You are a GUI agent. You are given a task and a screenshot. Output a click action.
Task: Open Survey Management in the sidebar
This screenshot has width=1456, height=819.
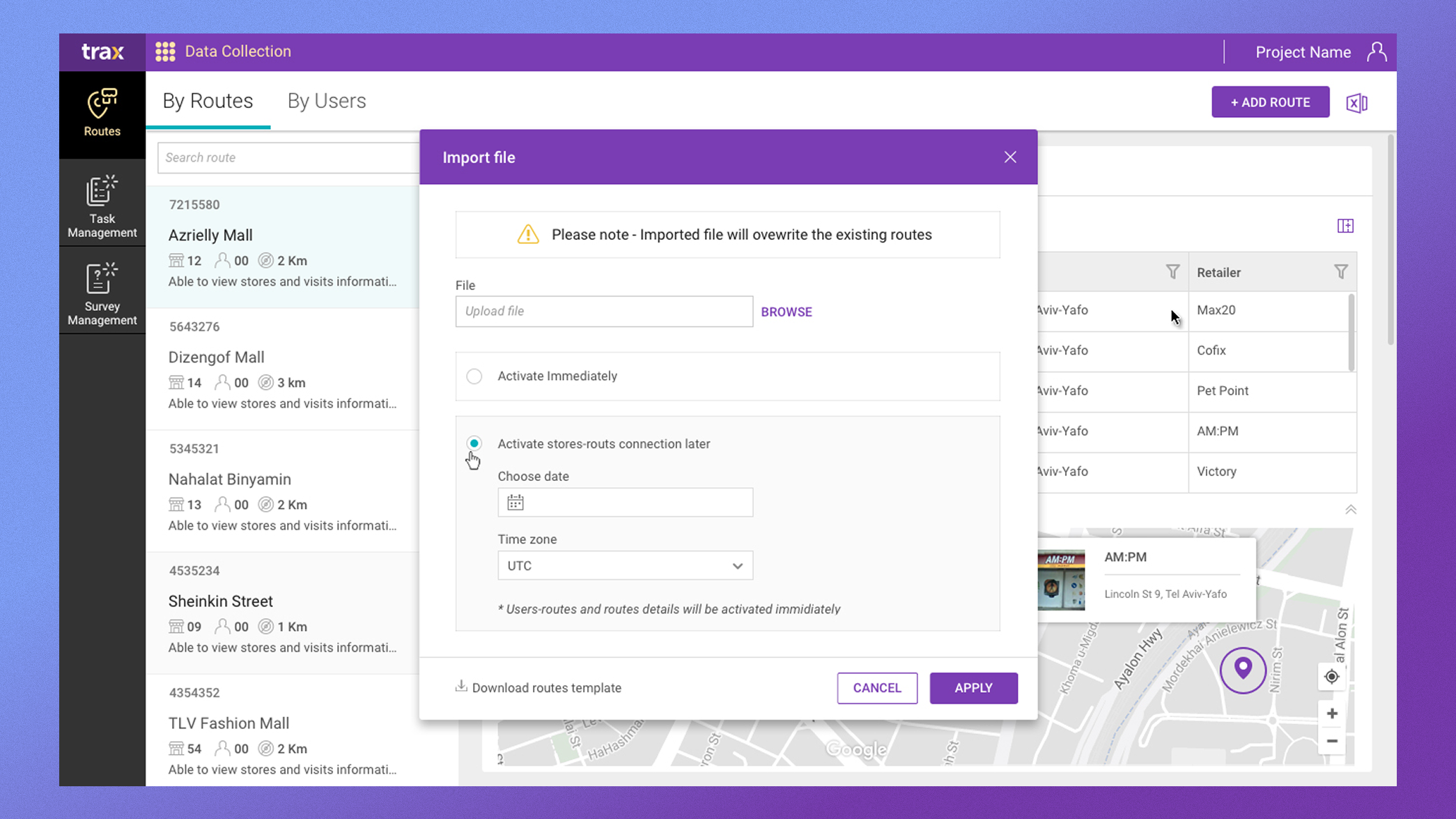click(x=102, y=294)
